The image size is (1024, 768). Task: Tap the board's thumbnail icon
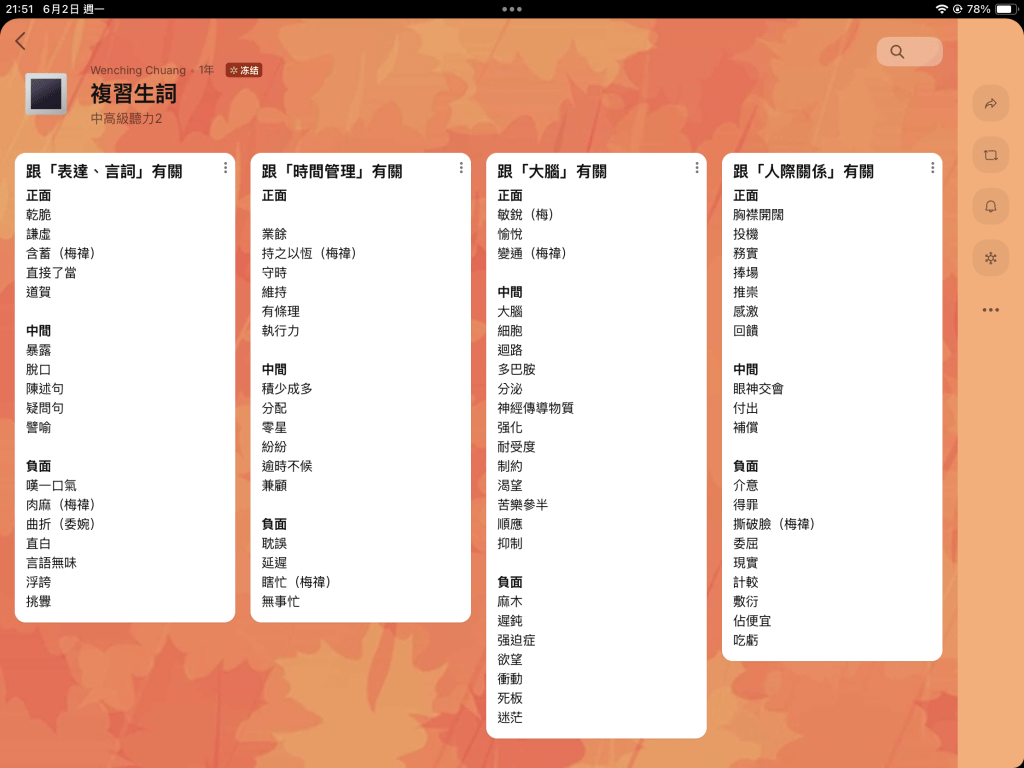[x=46, y=94]
